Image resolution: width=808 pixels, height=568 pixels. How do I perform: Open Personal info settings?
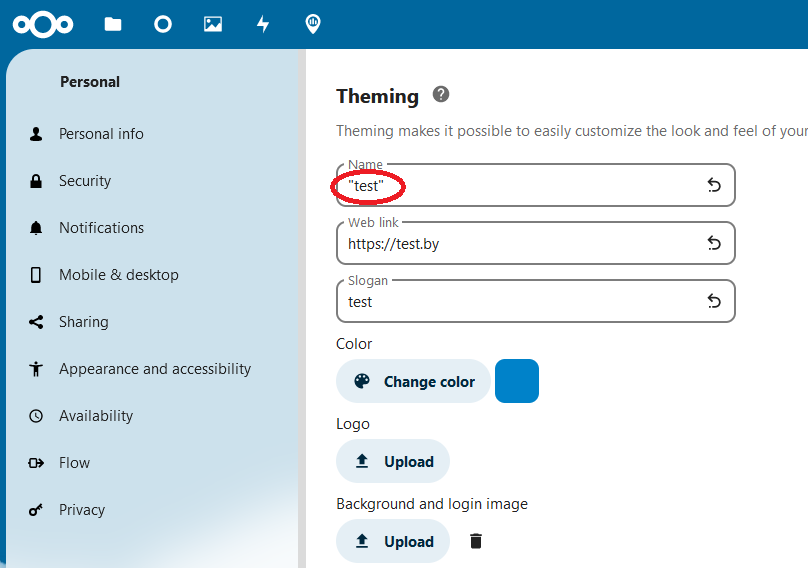[x=101, y=134]
